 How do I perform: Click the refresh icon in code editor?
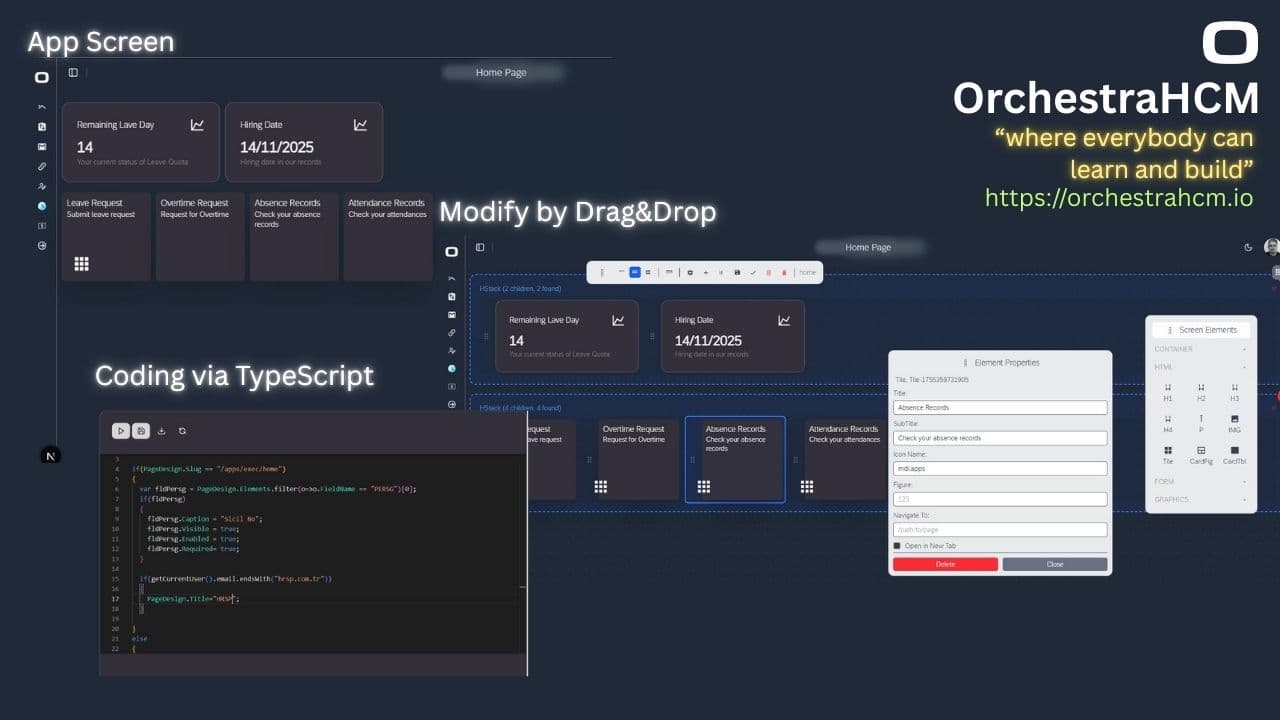tap(182, 431)
